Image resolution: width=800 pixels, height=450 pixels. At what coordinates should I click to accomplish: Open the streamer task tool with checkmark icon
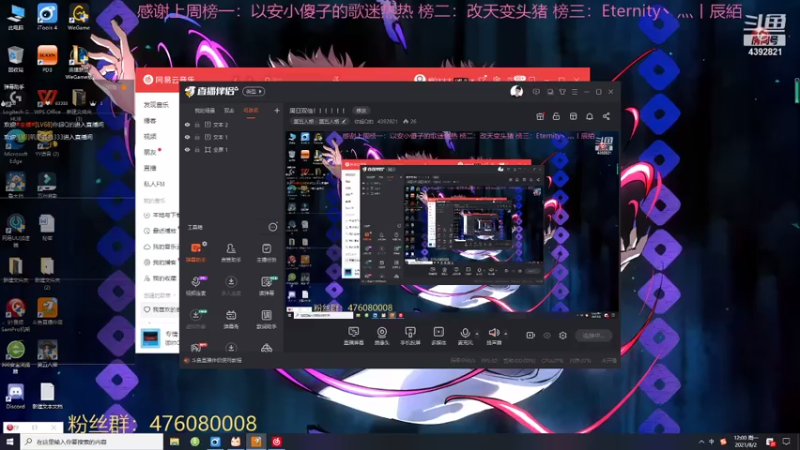point(266,253)
